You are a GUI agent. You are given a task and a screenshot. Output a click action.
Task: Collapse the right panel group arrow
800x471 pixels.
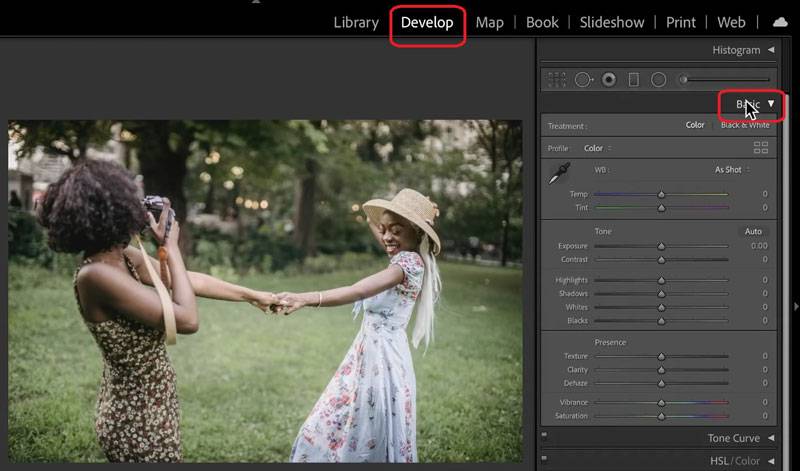click(796, 307)
